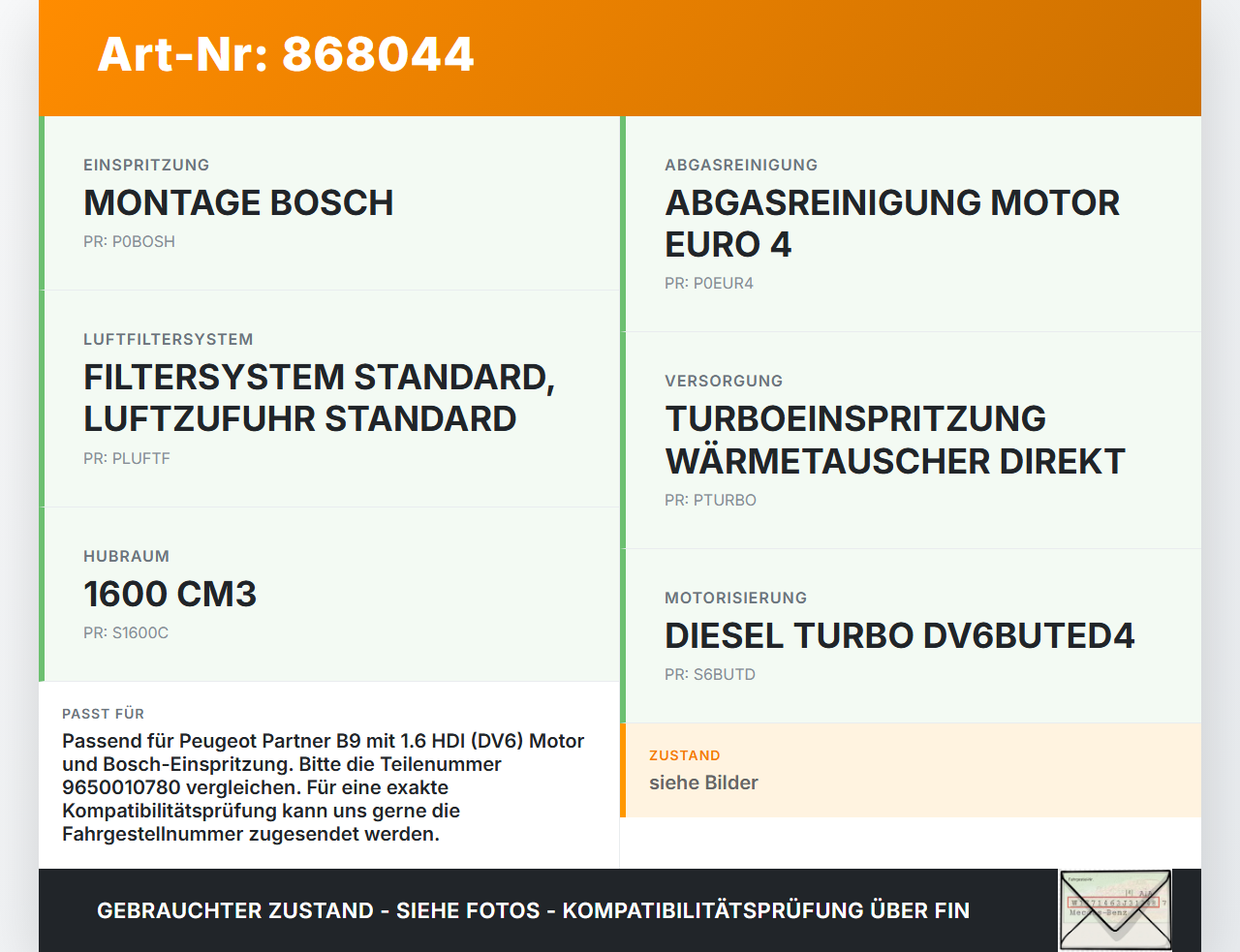Select the PR: PLUFTF code
Screen dimensions: 1240x952
tap(126, 458)
